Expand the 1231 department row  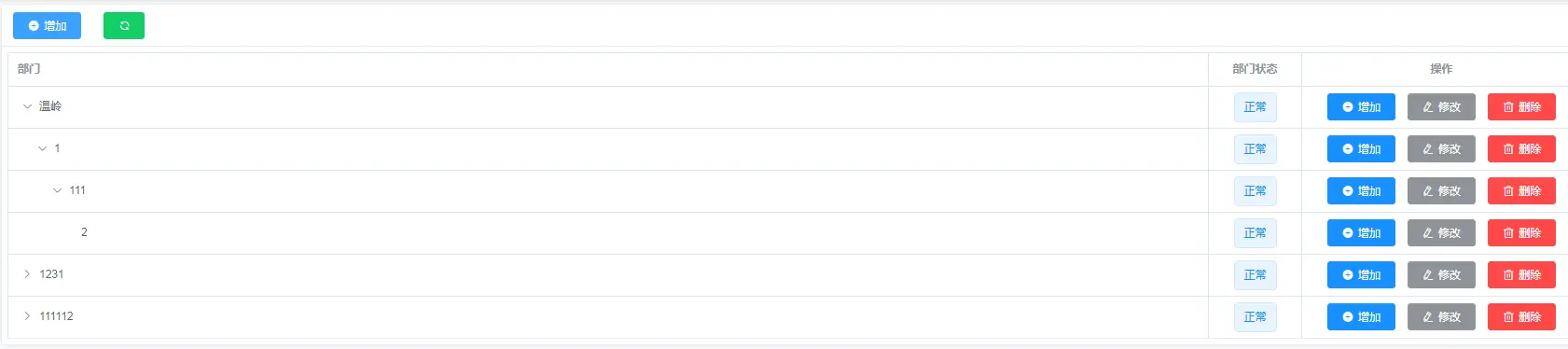[x=27, y=274]
